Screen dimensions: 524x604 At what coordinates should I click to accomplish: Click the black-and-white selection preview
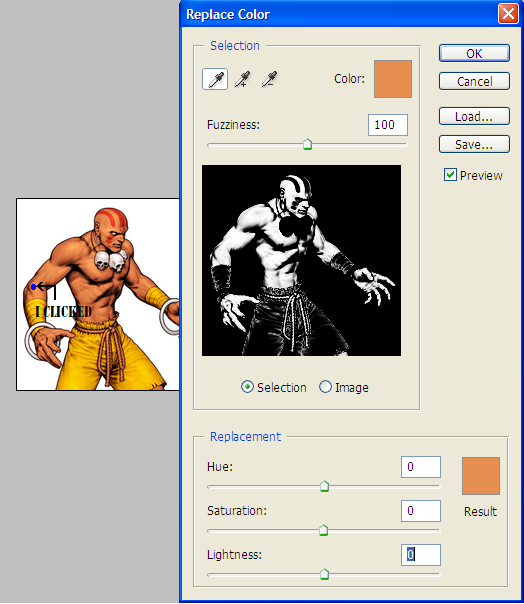(301, 260)
